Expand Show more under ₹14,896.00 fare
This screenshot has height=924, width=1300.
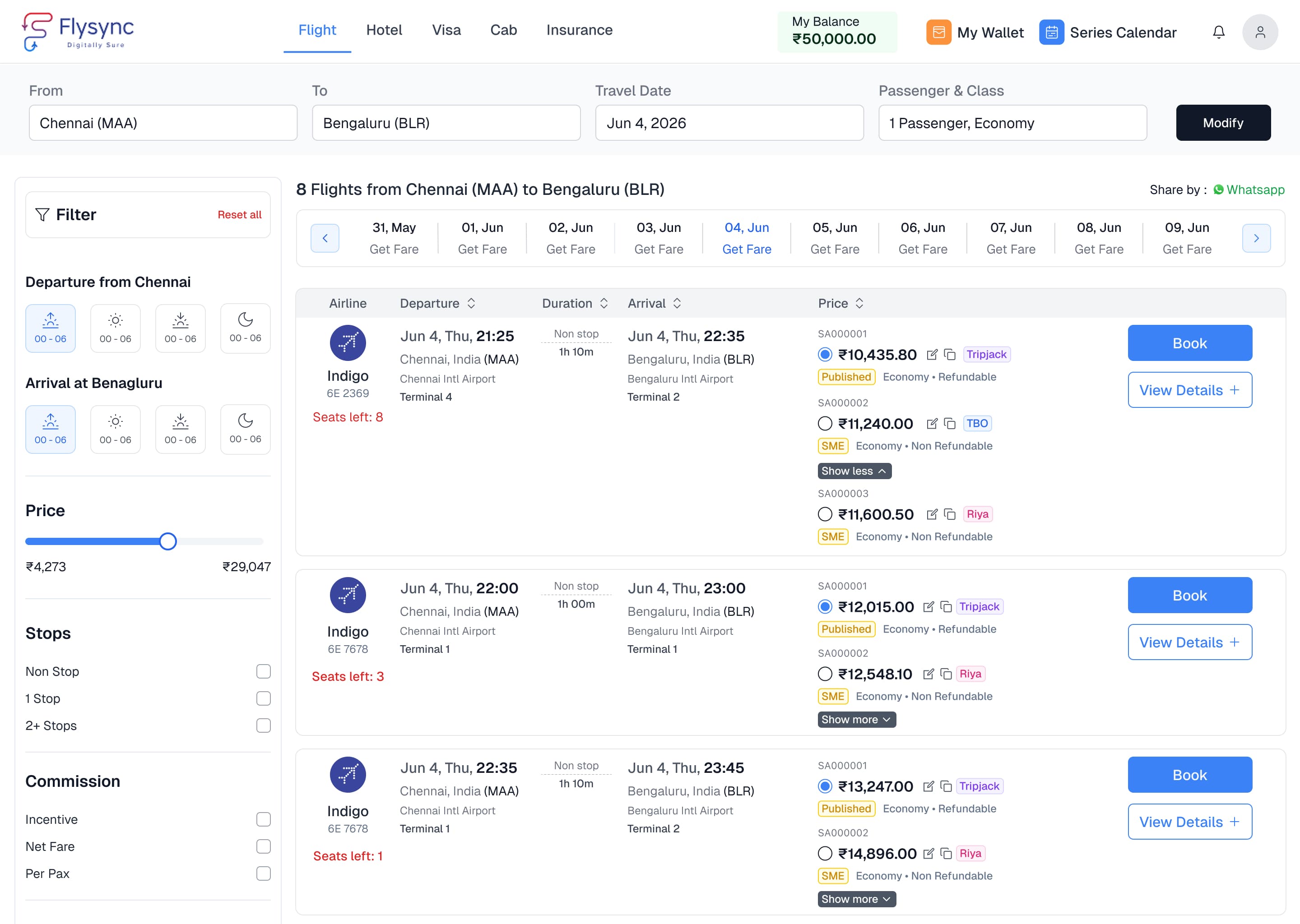[857, 899]
